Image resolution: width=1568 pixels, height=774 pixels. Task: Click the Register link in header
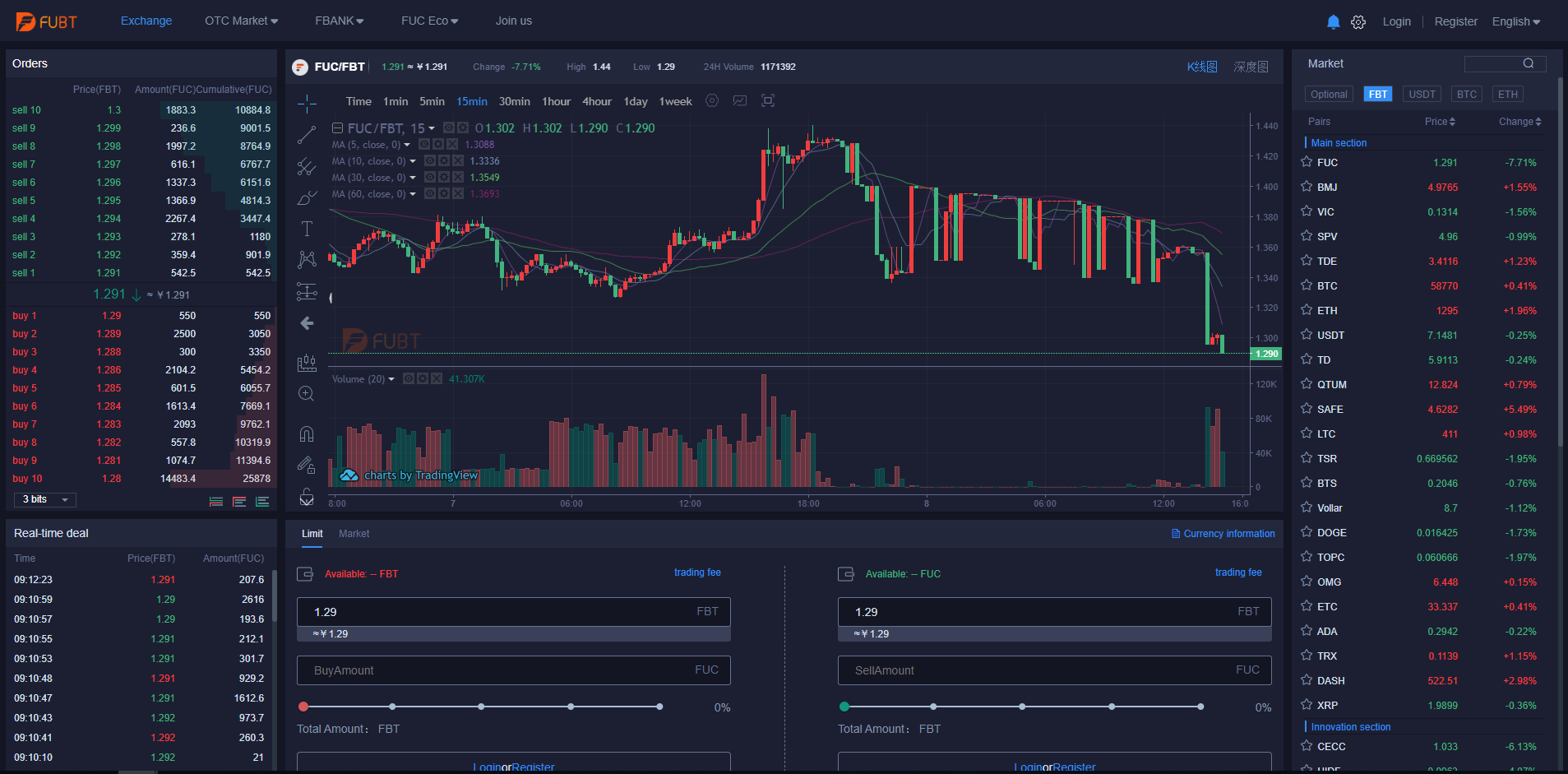point(1455,21)
